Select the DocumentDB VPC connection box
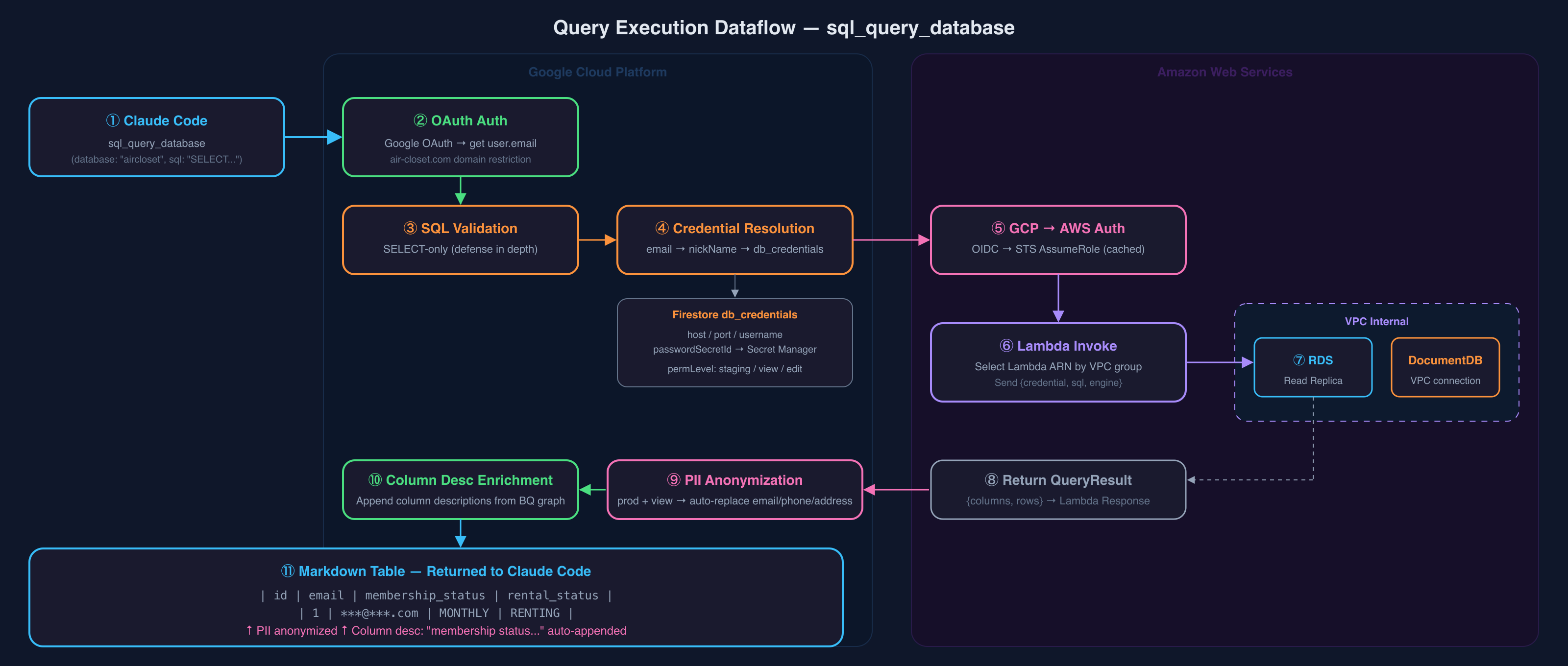 1445,367
